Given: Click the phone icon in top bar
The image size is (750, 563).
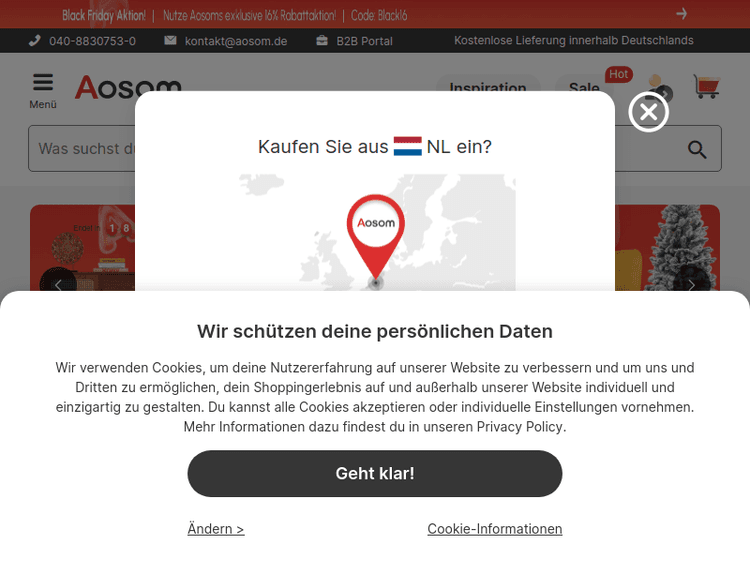Looking at the screenshot, I should (34, 41).
